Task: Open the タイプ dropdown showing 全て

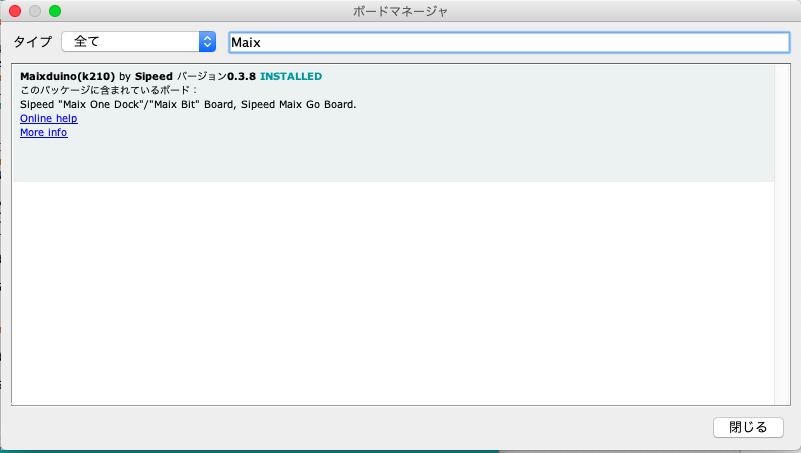Action: coord(130,42)
